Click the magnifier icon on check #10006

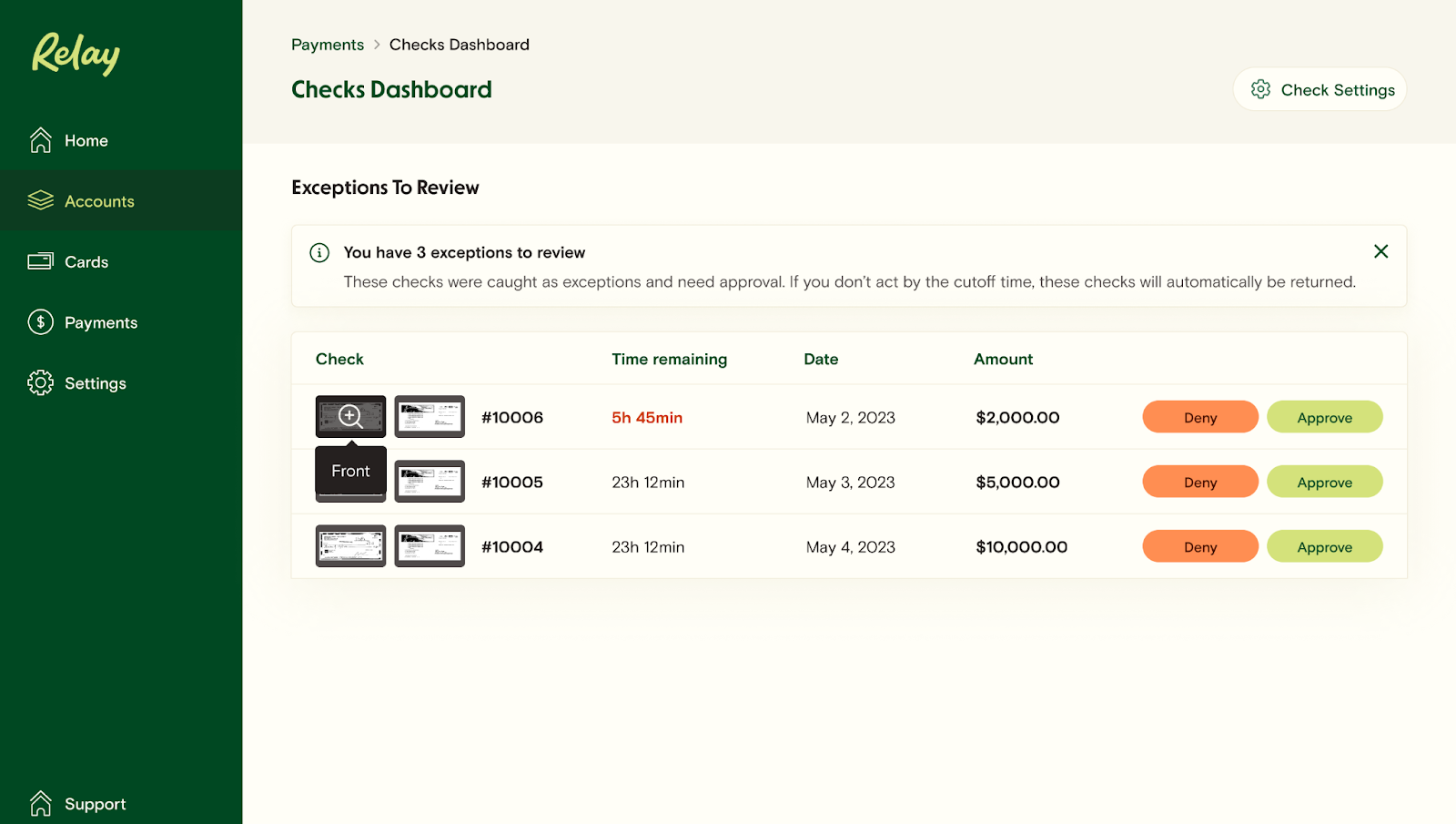coord(350,416)
